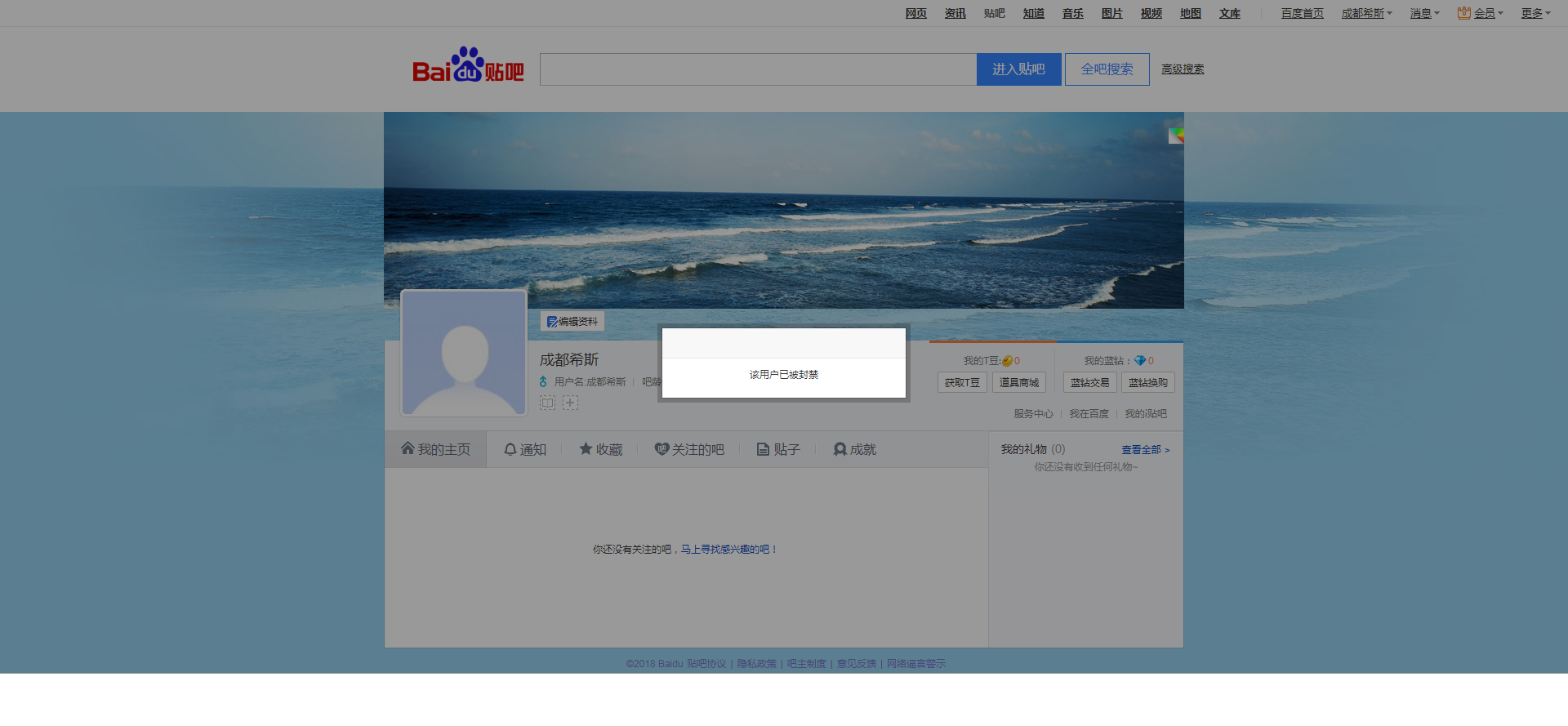The height and width of the screenshot is (726, 1568).
Task: Open 音乐 in the top navigation
Action: point(1072,13)
